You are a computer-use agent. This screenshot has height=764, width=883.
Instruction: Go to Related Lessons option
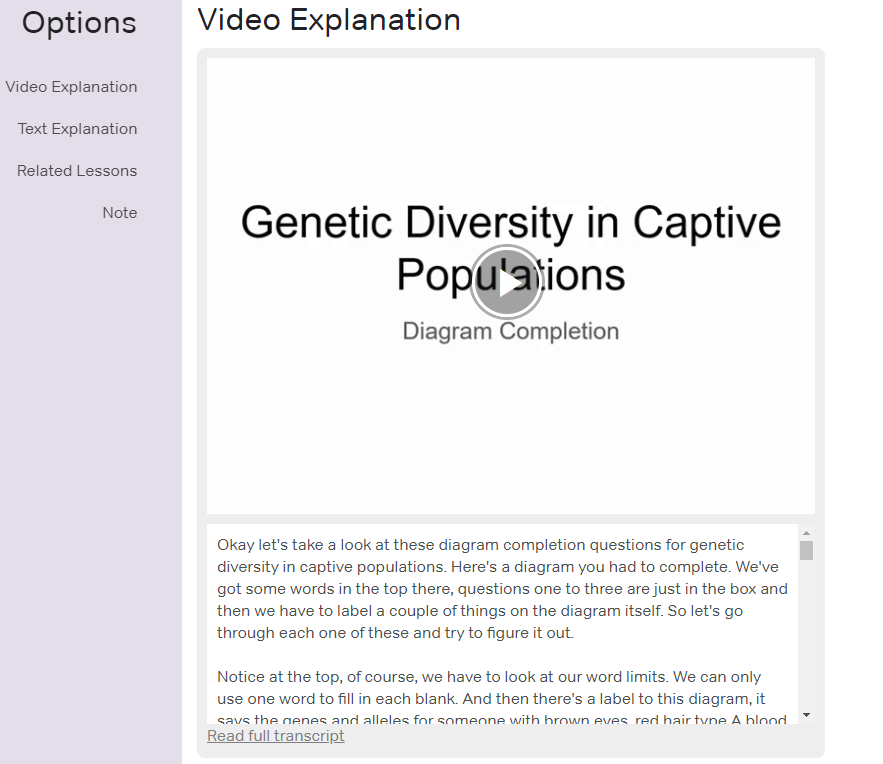[x=77, y=171]
